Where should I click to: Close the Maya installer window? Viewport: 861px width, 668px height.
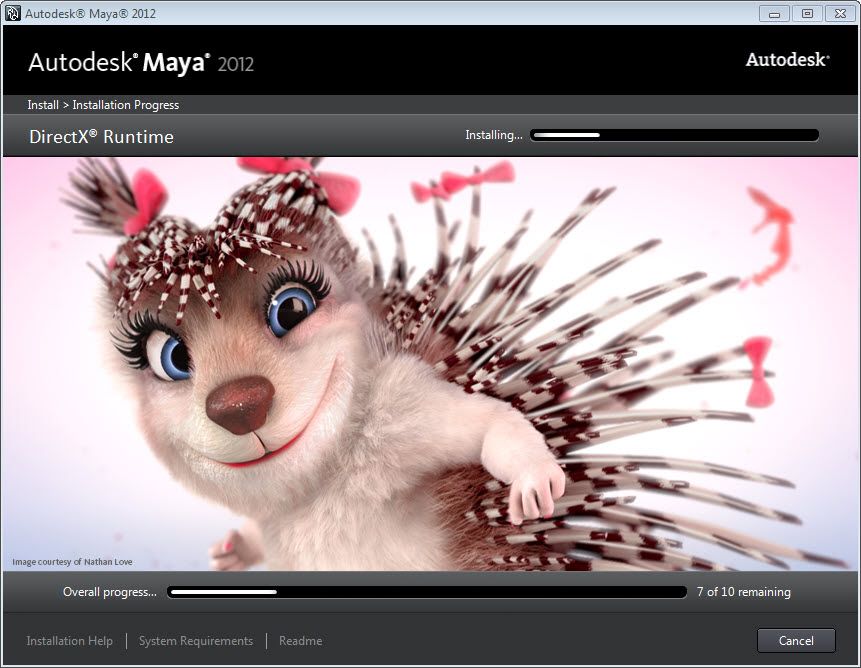coord(840,14)
